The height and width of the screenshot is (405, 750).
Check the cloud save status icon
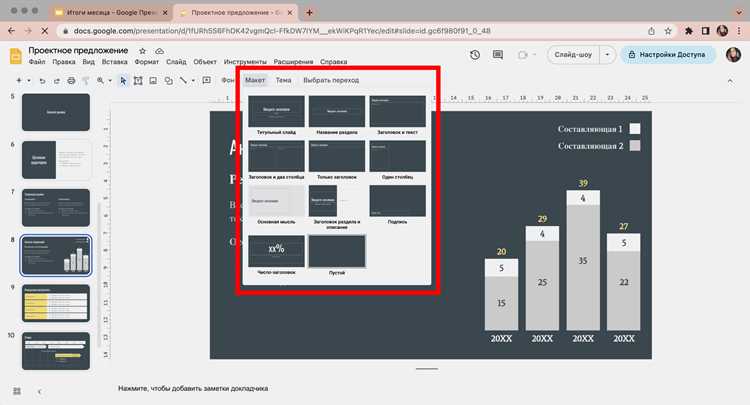159,51
